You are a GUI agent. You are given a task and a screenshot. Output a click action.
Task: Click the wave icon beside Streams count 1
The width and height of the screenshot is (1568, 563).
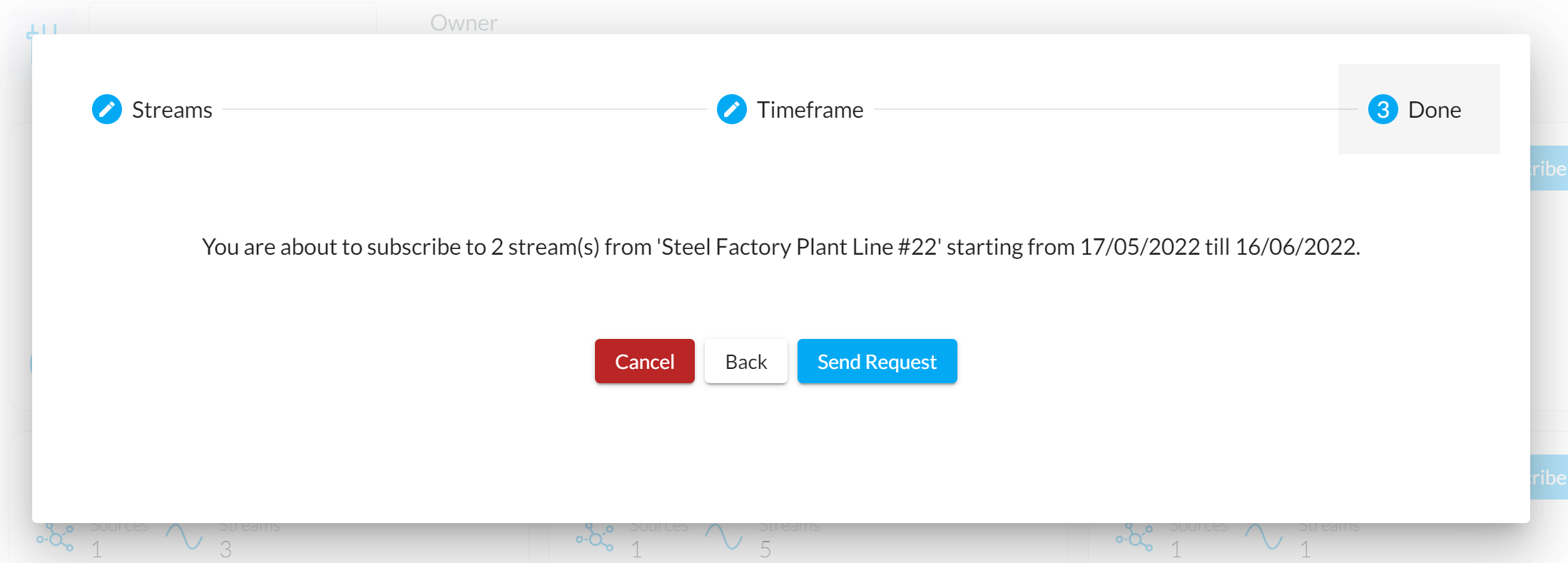tap(1264, 537)
